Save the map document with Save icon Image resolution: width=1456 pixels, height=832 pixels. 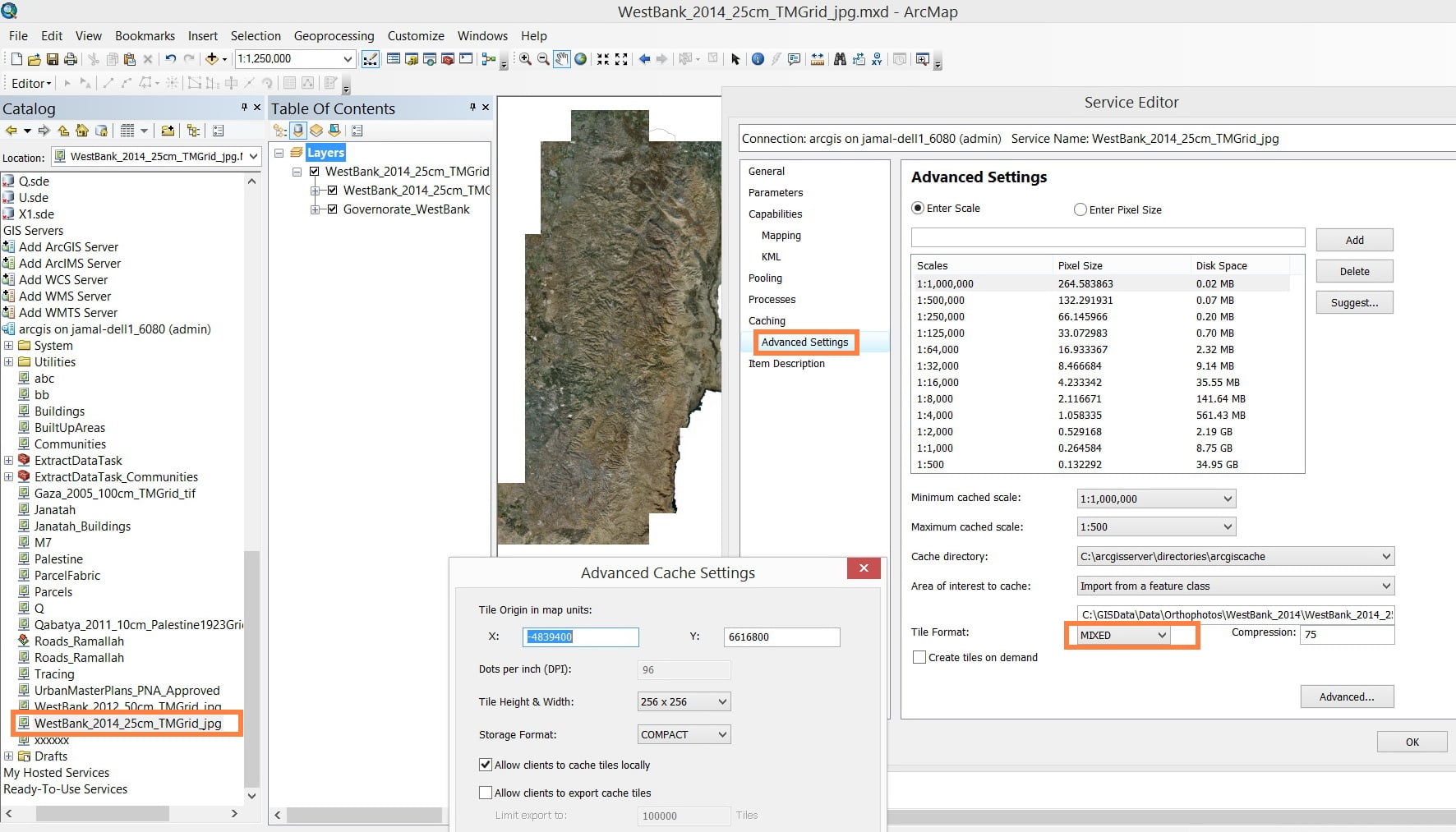point(53,59)
